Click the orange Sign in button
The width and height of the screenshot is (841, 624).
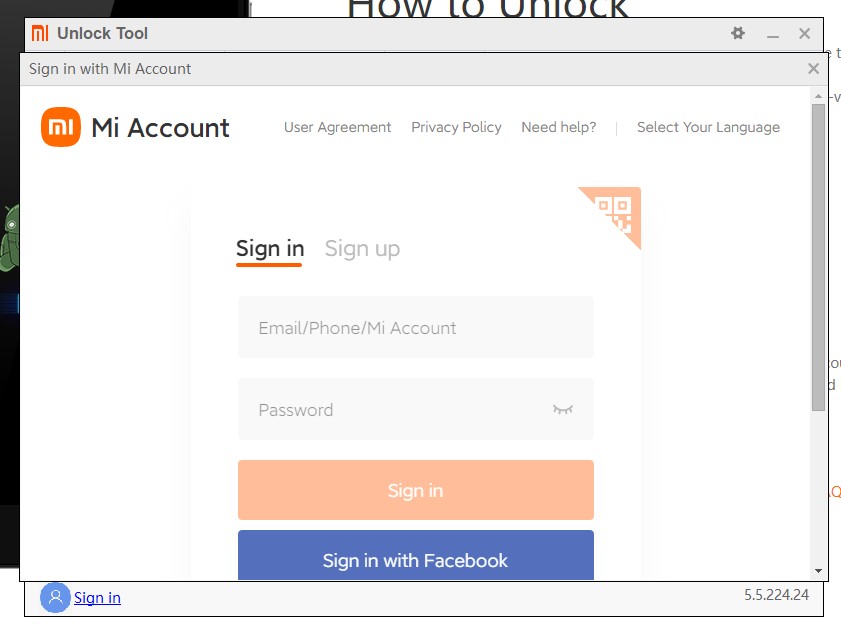pyautogui.click(x=416, y=490)
